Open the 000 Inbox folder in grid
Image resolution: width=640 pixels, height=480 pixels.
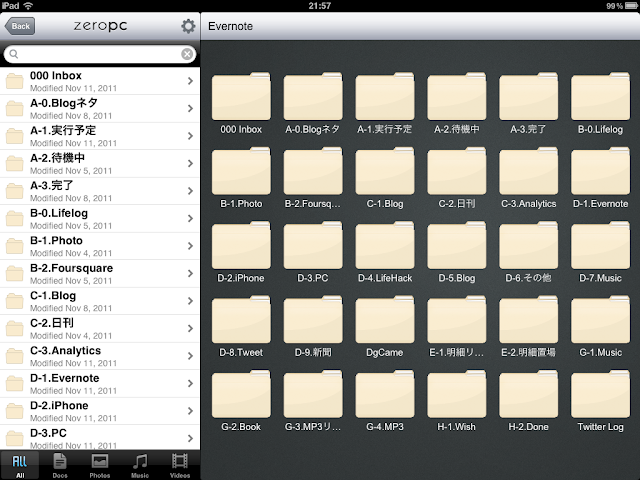(x=241, y=97)
